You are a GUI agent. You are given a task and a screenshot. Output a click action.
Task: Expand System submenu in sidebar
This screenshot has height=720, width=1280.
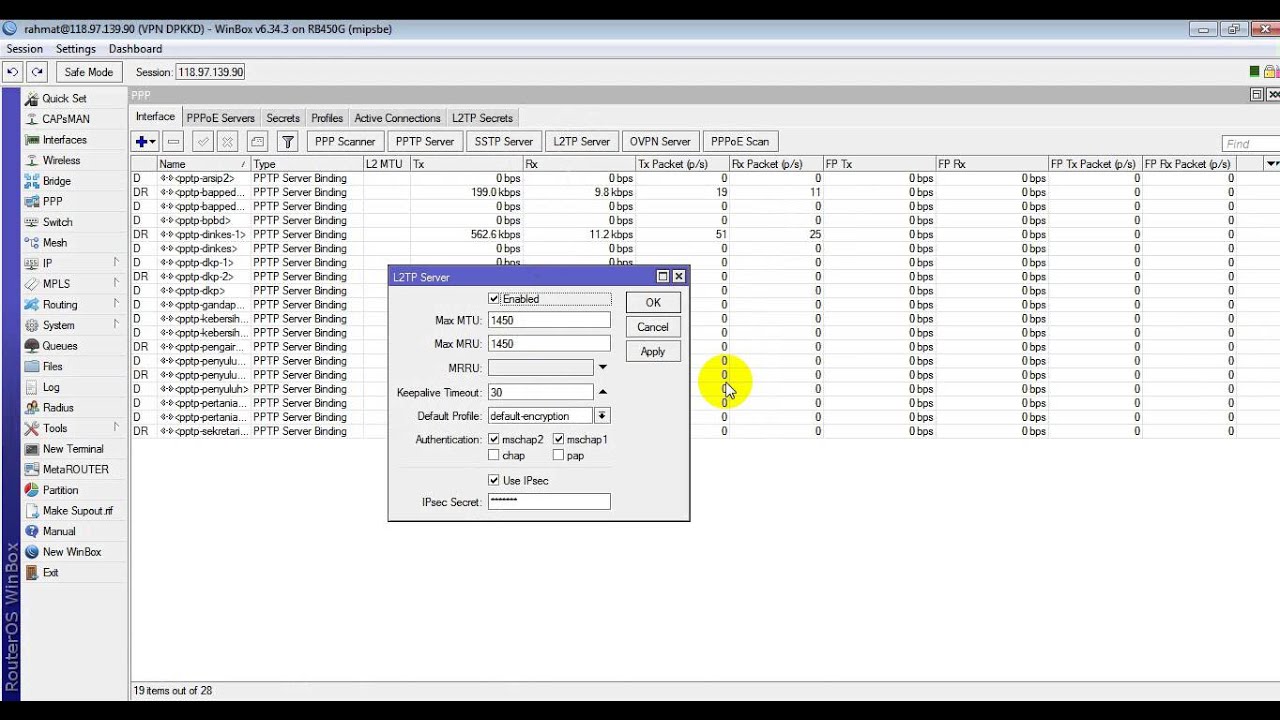[x=116, y=325]
